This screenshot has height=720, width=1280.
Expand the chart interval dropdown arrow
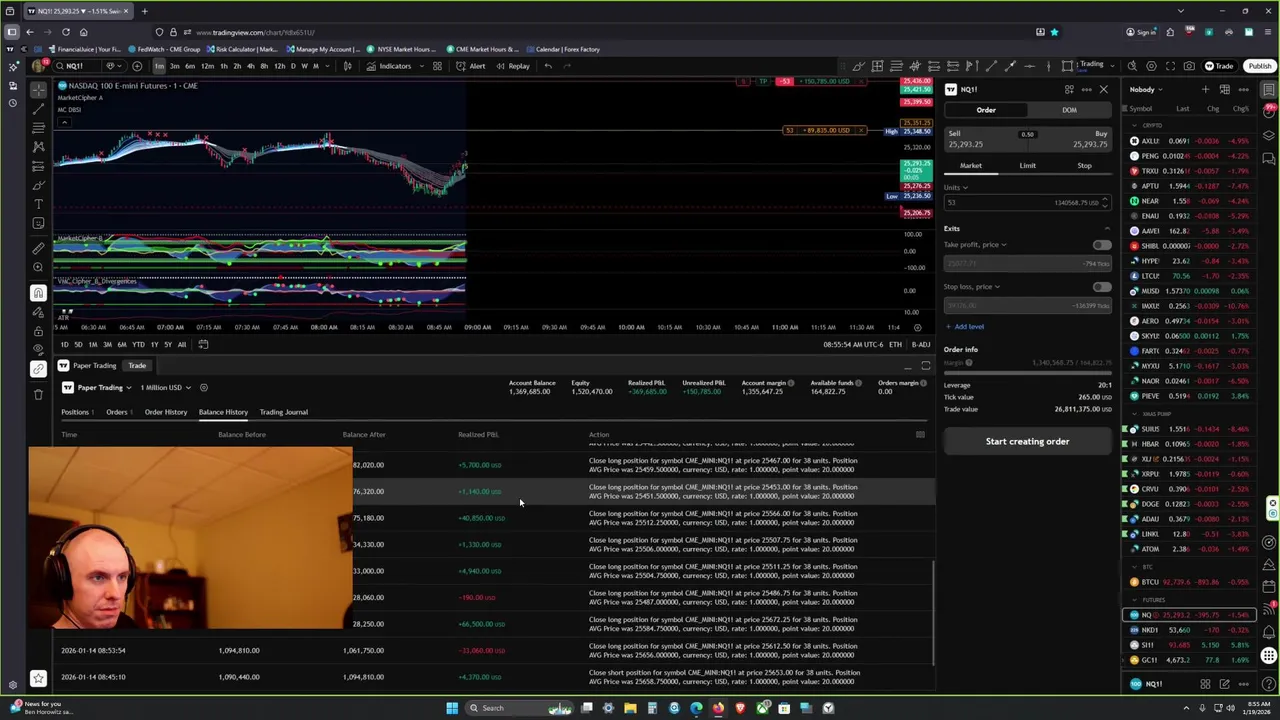tap(329, 66)
